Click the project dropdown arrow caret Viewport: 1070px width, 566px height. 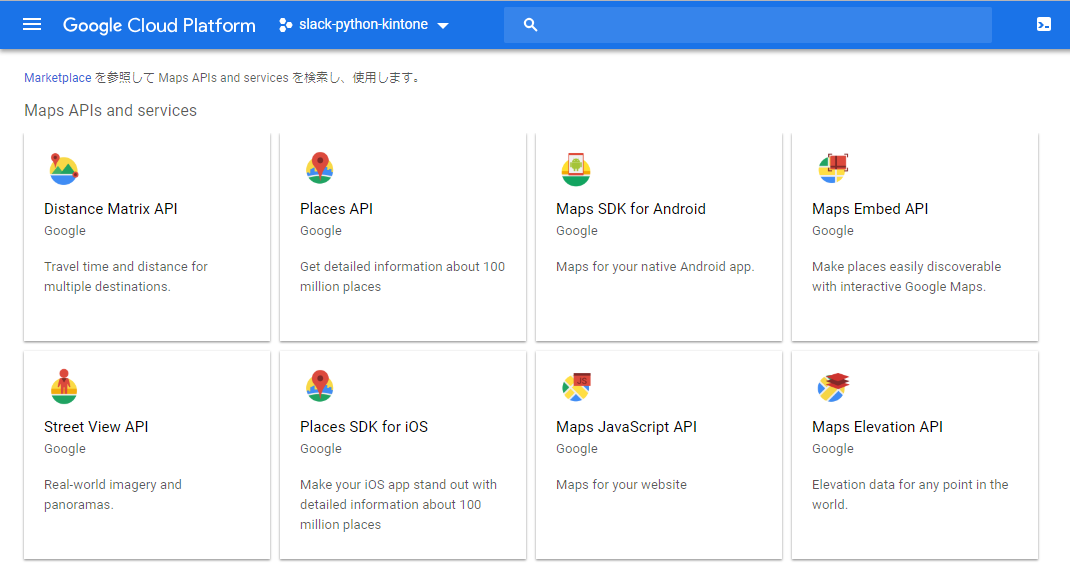click(443, 26)
